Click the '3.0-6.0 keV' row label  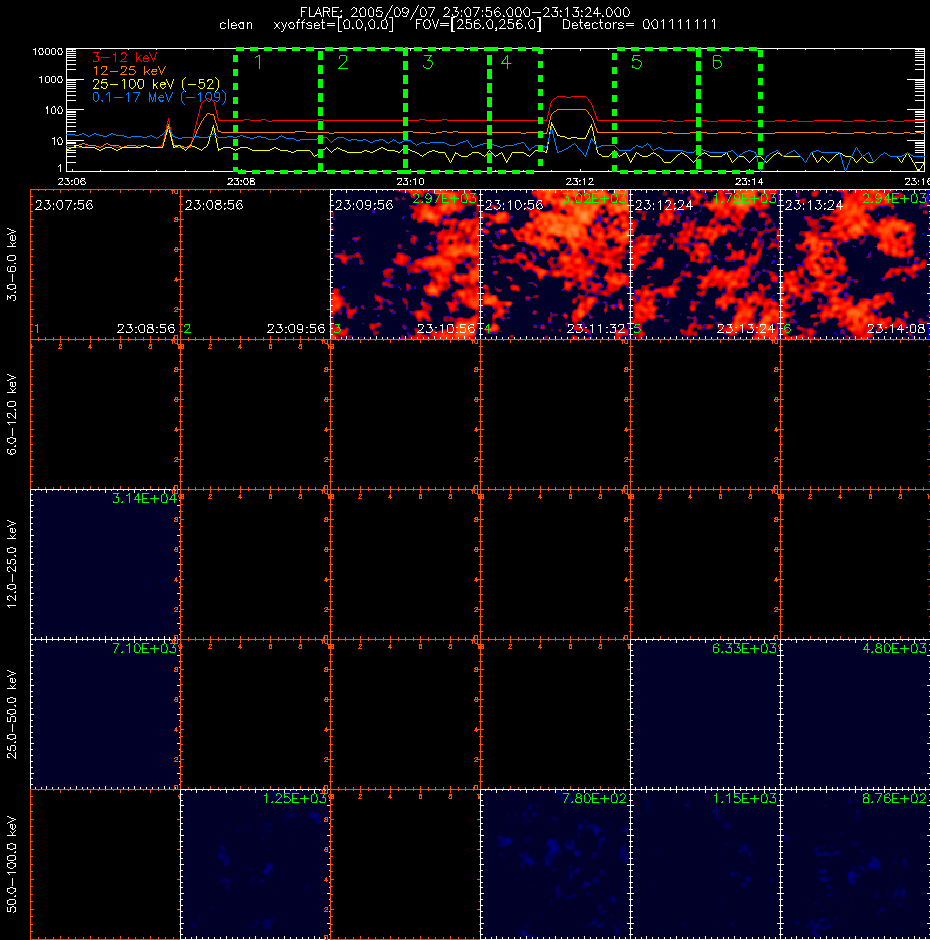click(x=12, y=264)
